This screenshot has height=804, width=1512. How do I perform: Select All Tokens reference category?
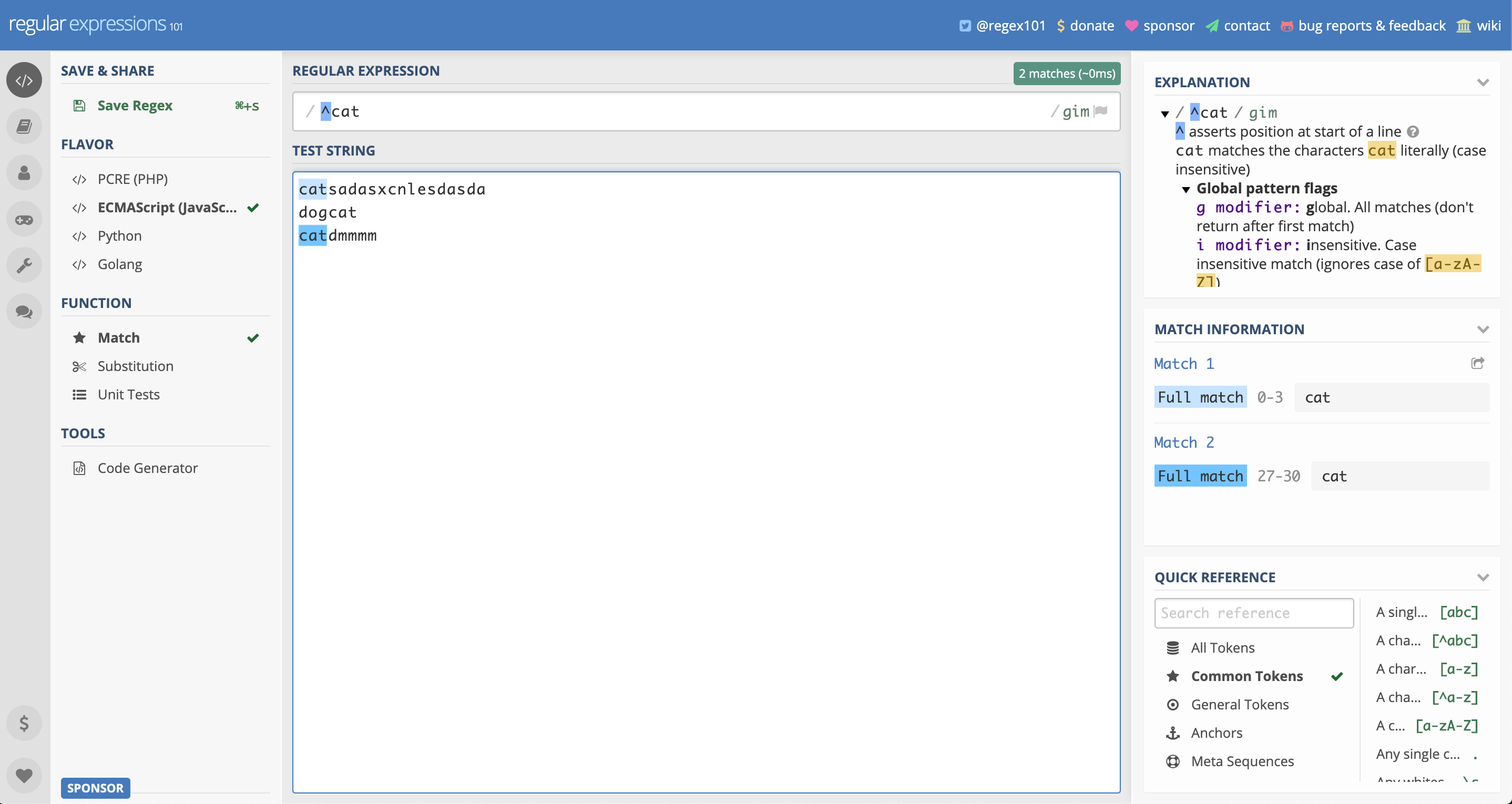[x=1223, y=648]
